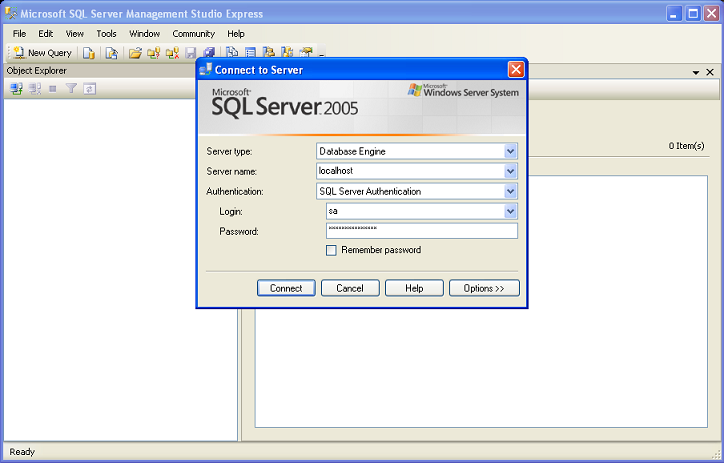The image size is (724, 463).
Task: Open the Help menu in menu bar
Action: pos(235,34)
